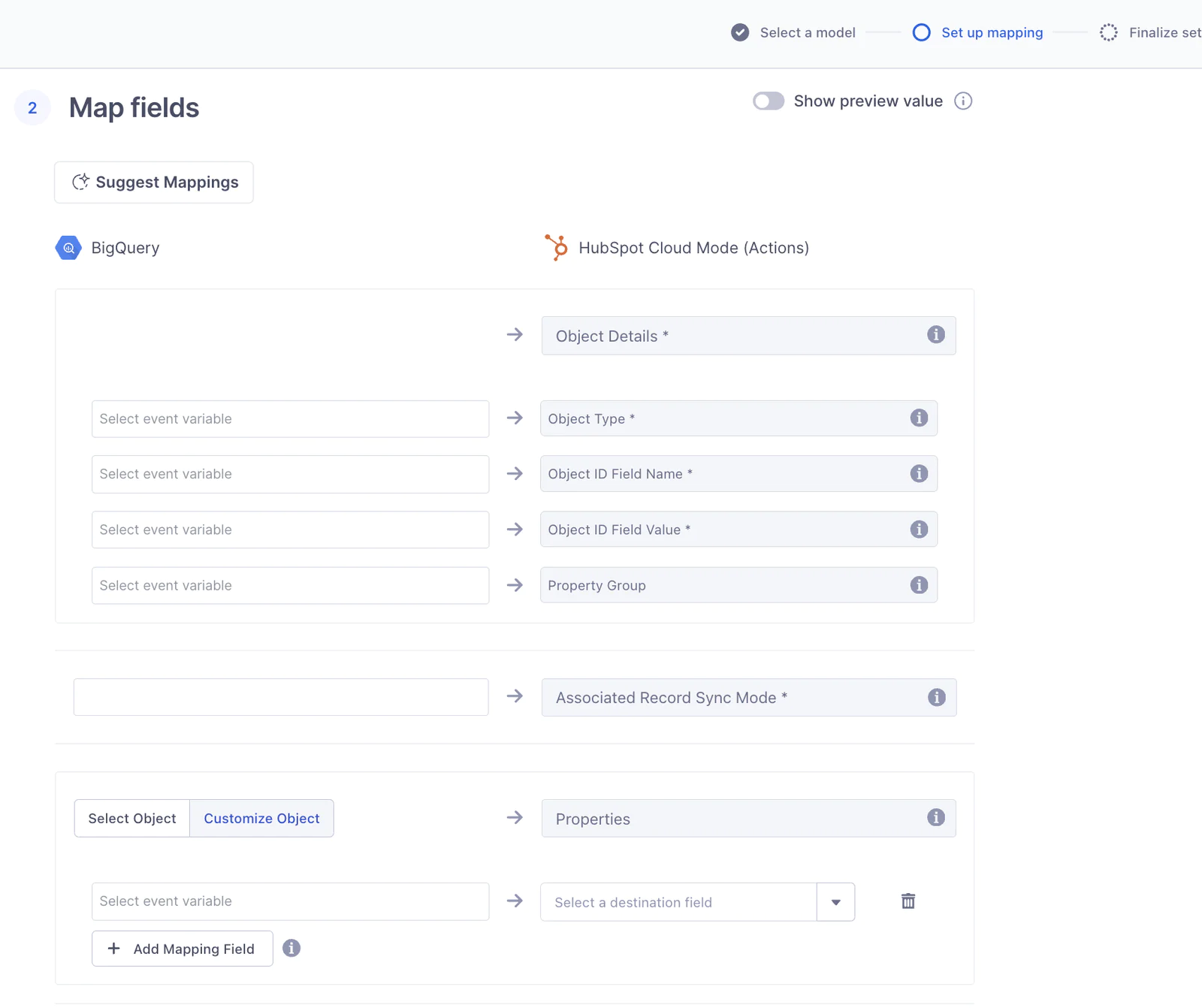Click the Finalize step dotted circle icon
The height and width of the screenshot is (1008, 1202).
tap(1108, 32)
